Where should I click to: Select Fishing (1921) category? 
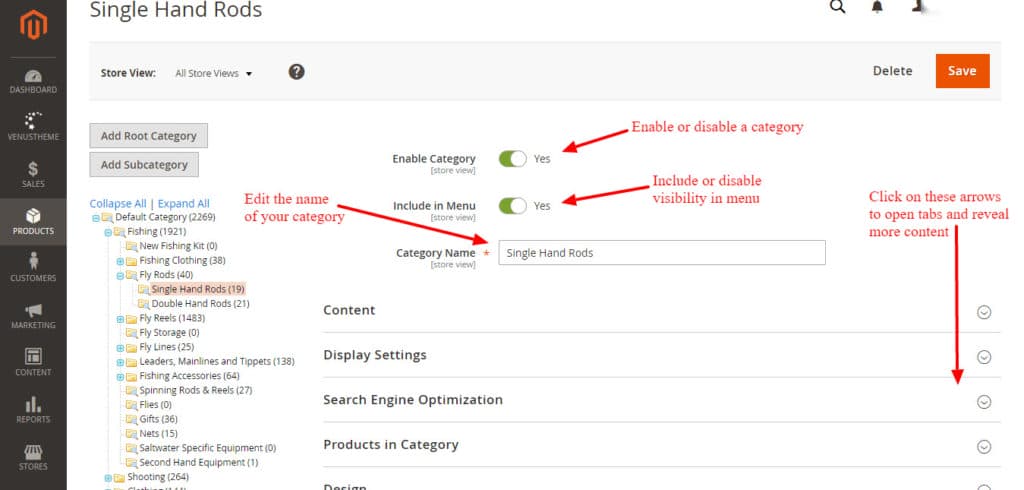coord(156,231)
